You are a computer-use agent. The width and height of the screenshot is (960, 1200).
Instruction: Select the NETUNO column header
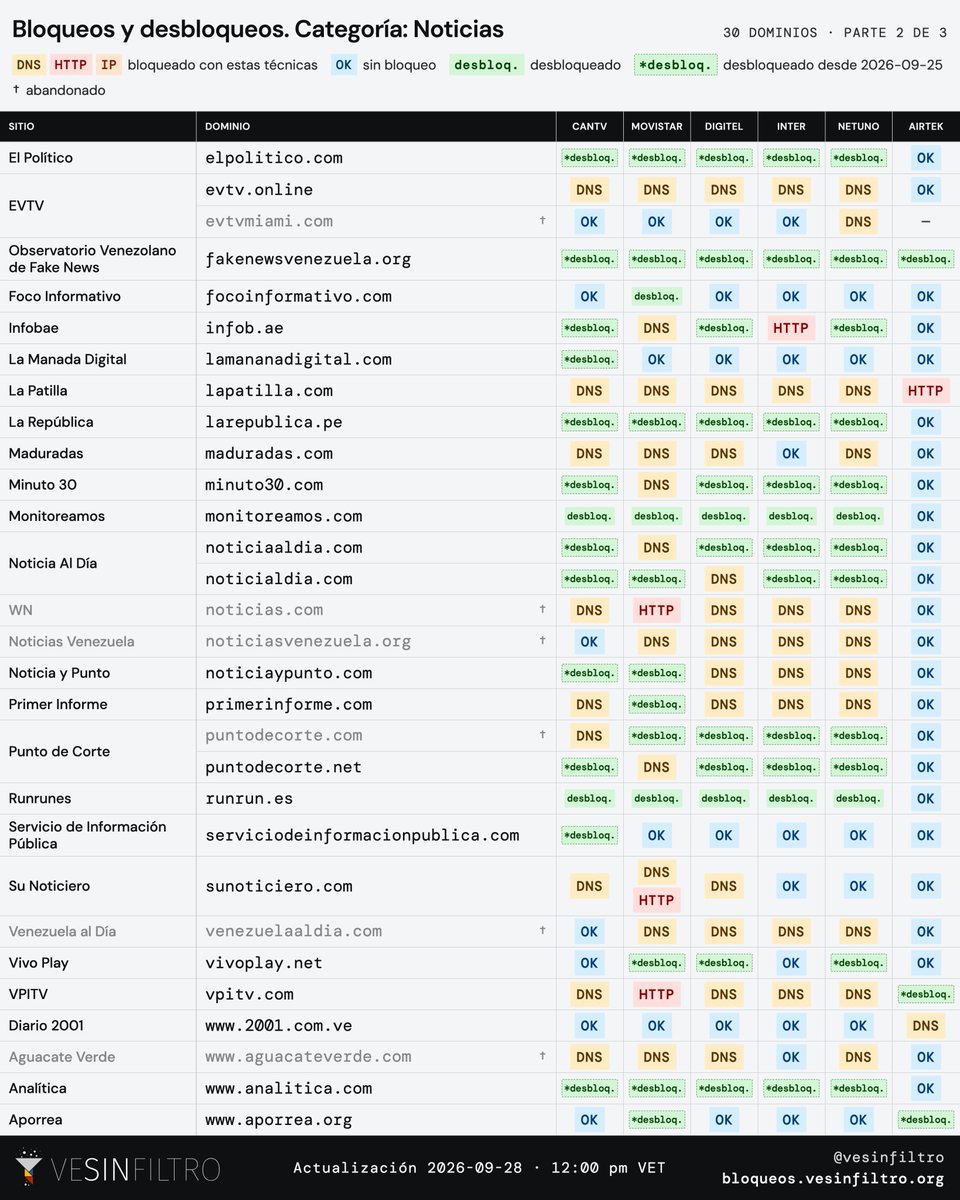858,127
